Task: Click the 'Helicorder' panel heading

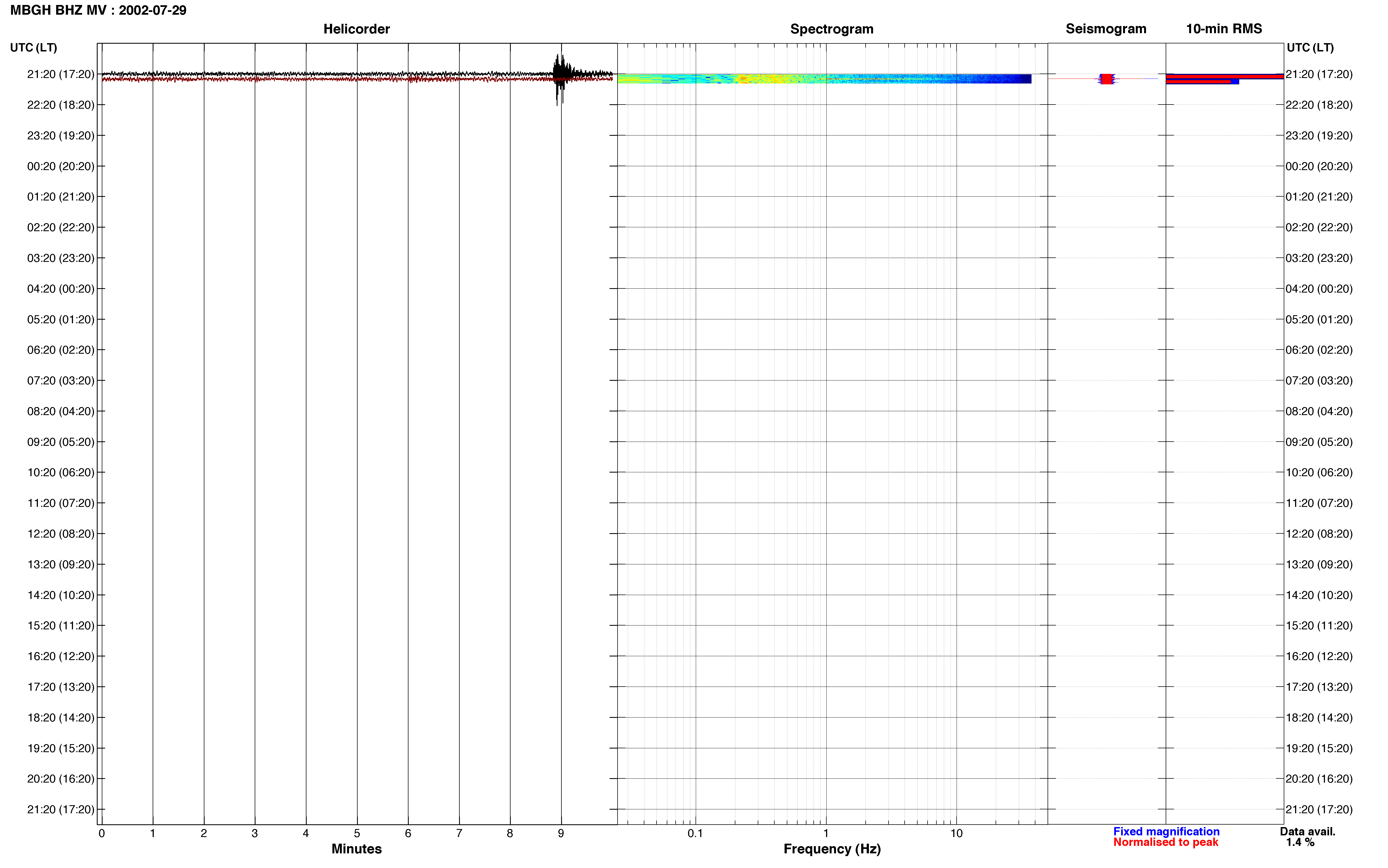Action: [356, 29]
